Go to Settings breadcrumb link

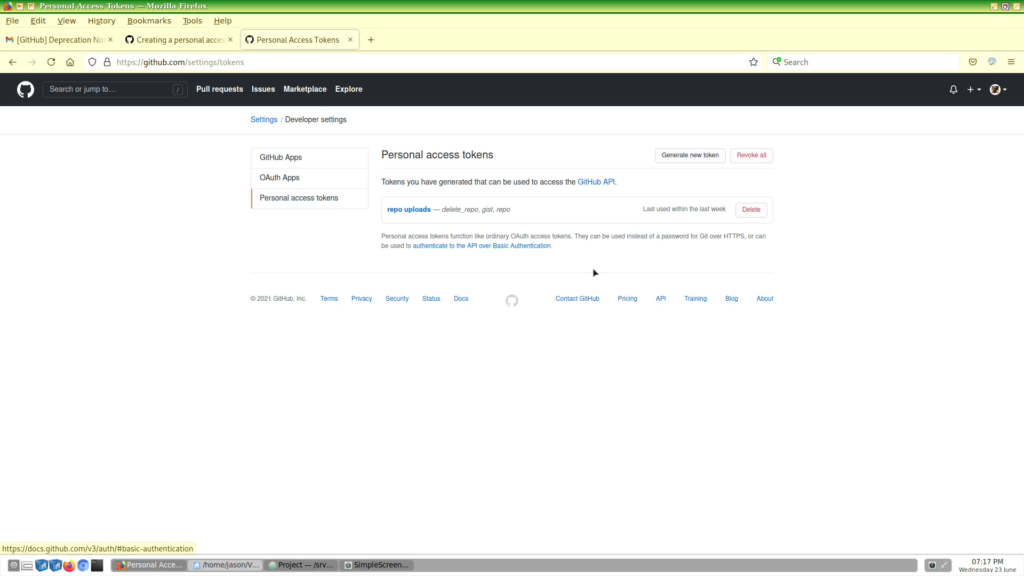(264, 120)
